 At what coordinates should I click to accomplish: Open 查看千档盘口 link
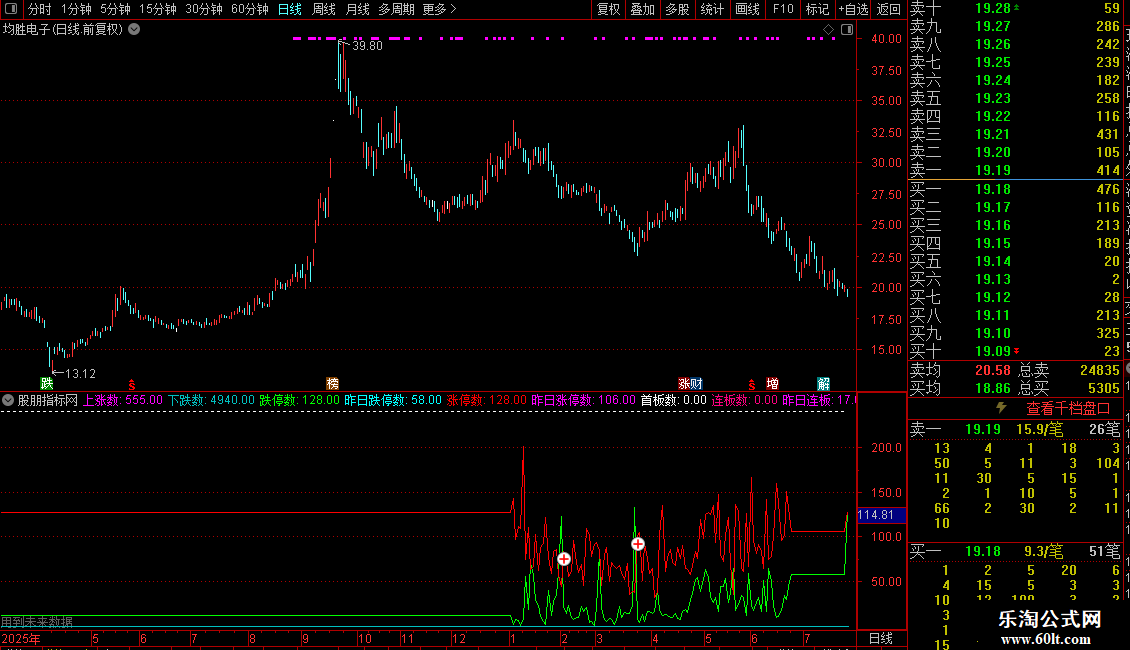pyautogui.click(x=1068, y=409)
